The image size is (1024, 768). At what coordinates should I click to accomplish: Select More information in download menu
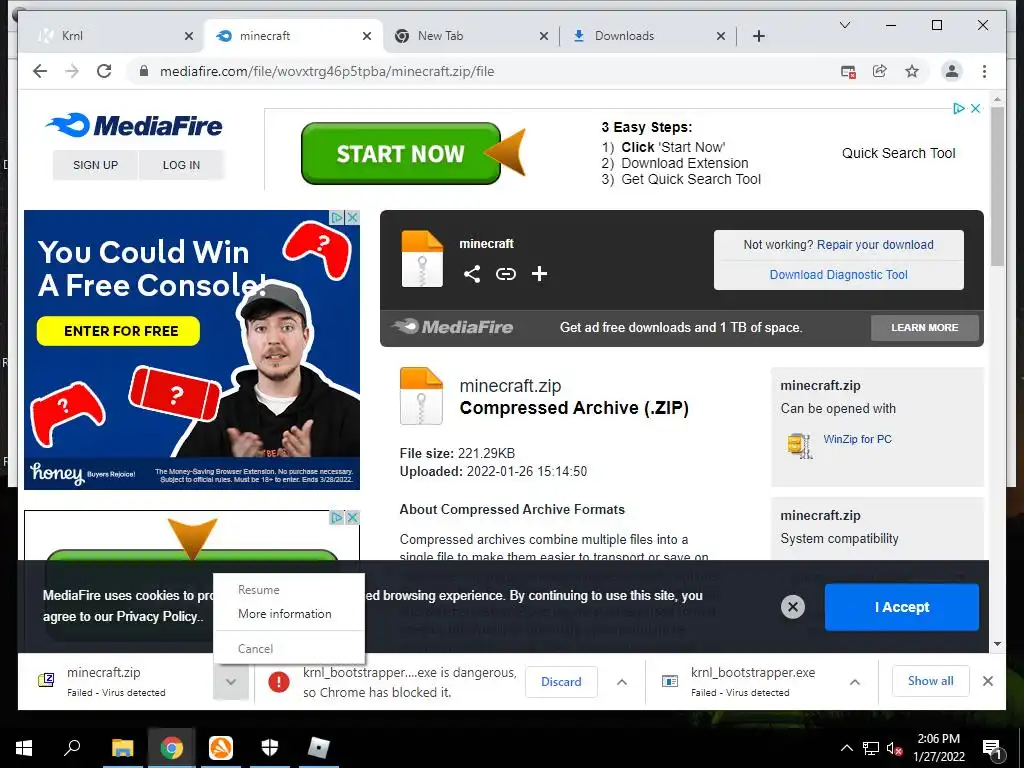[285, 614]
